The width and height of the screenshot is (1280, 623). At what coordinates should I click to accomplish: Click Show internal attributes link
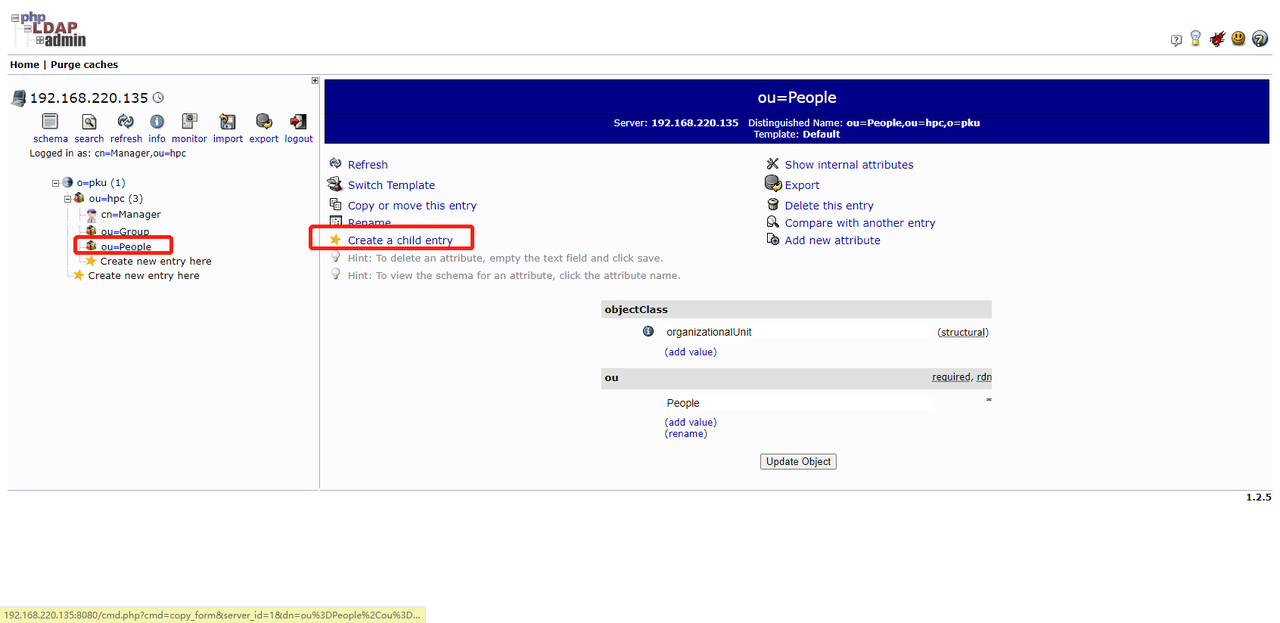click(848, 165)
